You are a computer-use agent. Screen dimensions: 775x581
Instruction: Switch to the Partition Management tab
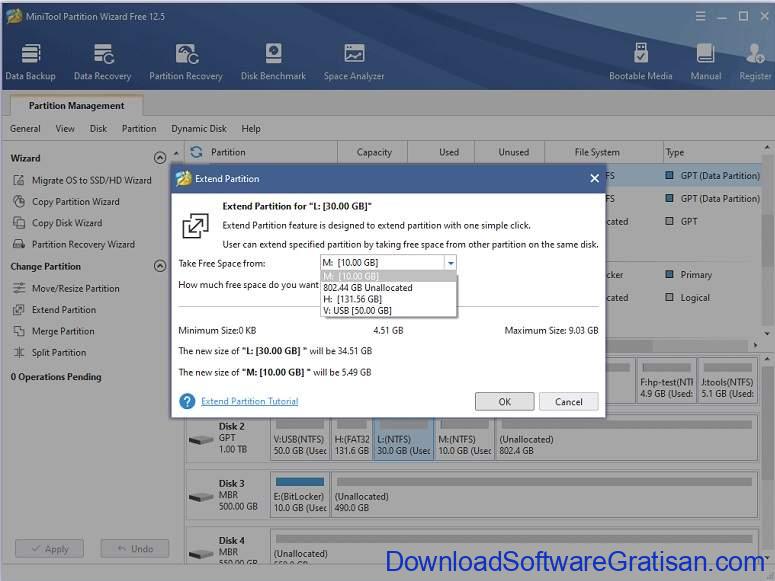[x=76, y=106]
